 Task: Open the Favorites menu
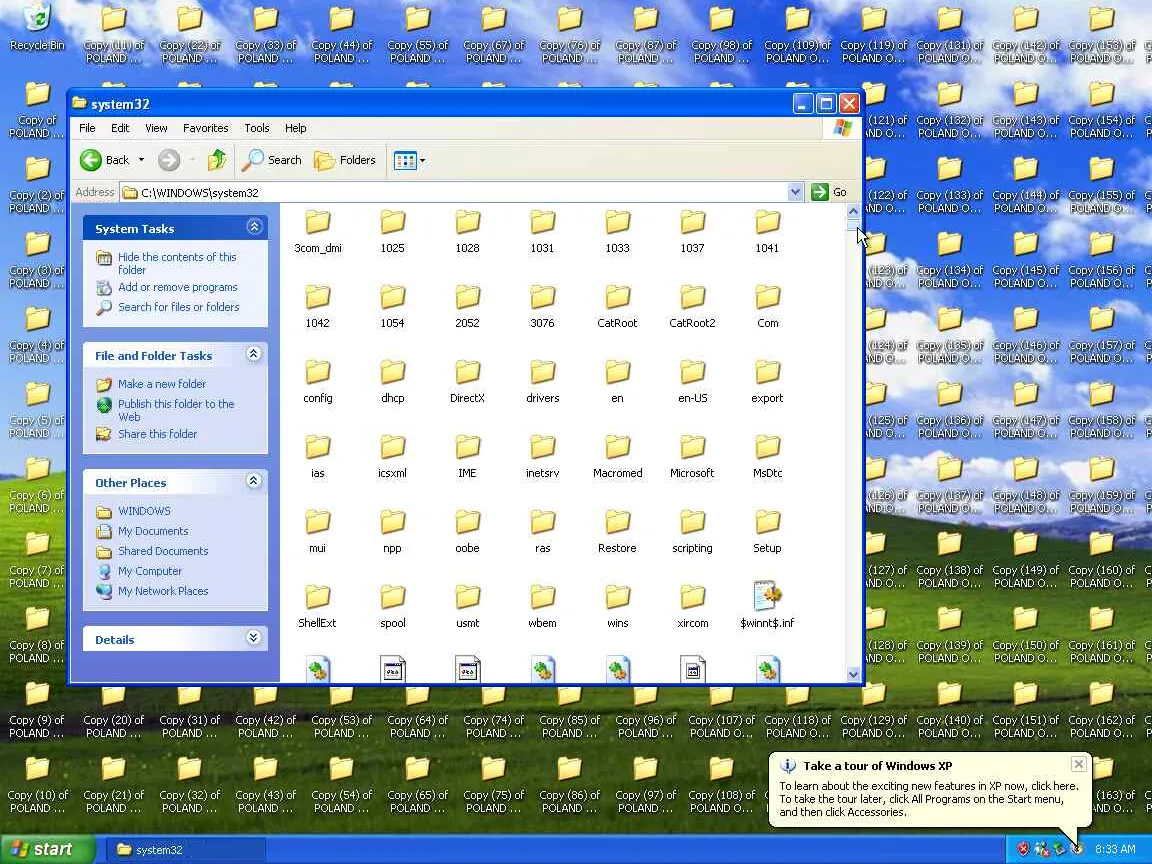pyautogui.click(x=206, y=128)
